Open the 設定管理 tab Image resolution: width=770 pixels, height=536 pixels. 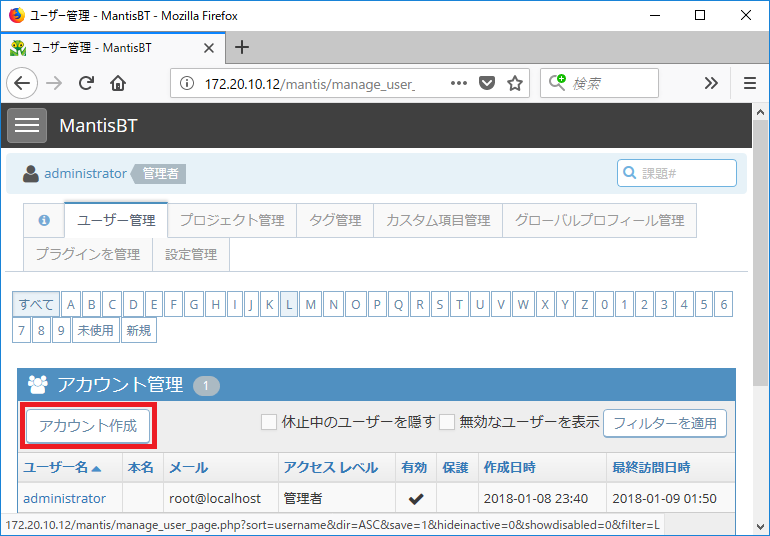pos(191,254)
